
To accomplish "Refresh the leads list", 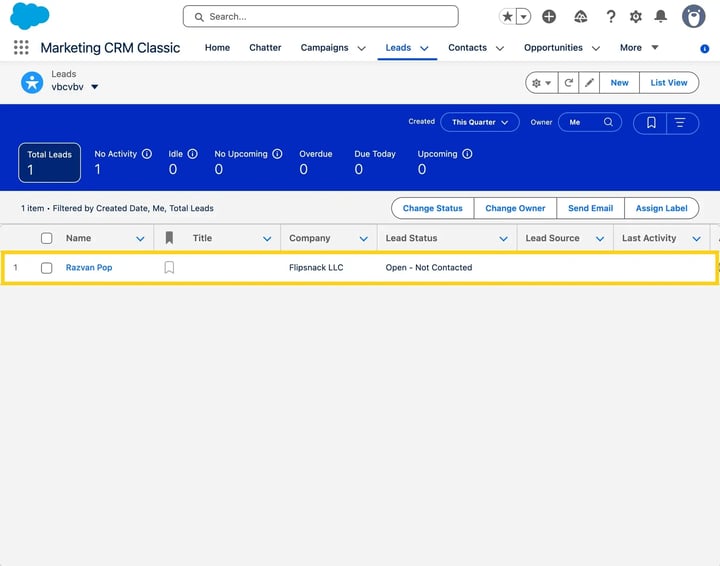I will 568,83.
